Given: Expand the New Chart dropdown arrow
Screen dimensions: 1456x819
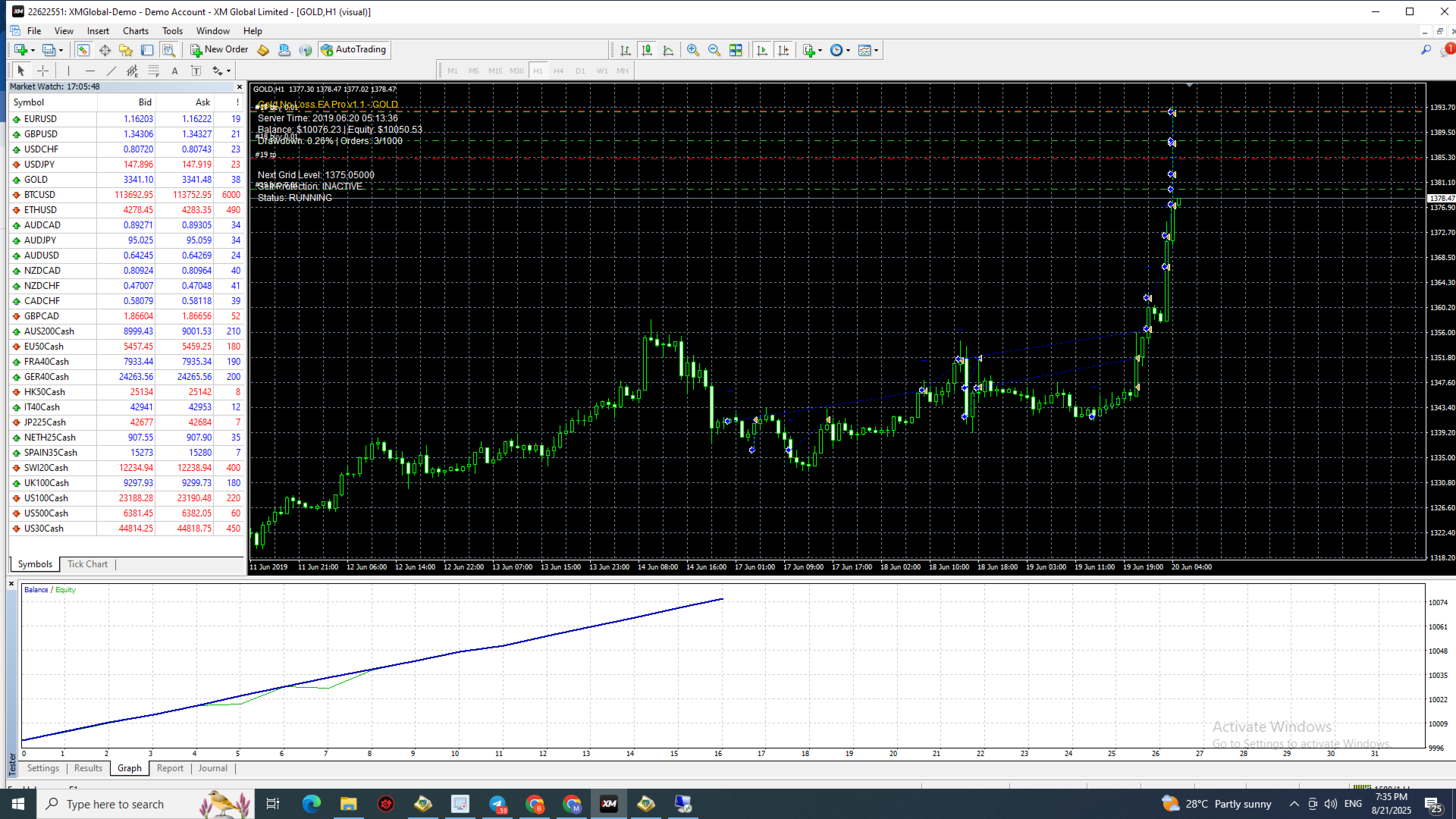Looking at the screenshot, I should pos(33,51).
